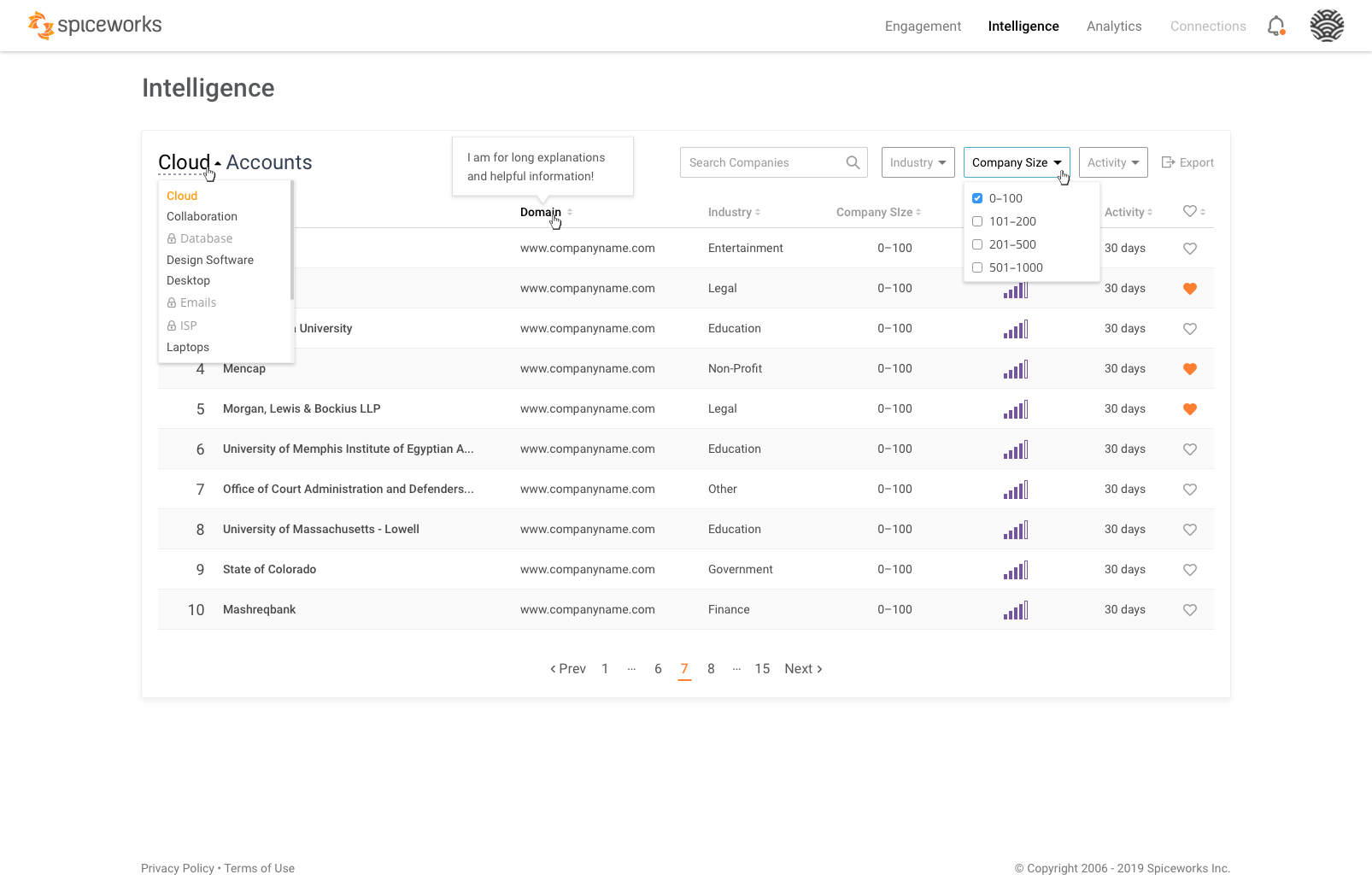Click the locked ISP item
Viewport: 1372px width, 892px height.
[182, 326]
